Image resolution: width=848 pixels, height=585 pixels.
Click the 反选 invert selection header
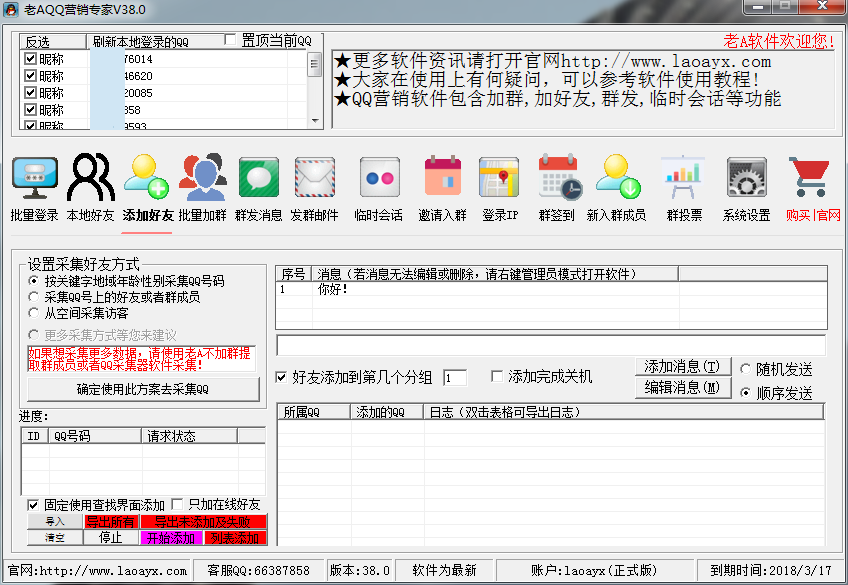tap(52, 42)
